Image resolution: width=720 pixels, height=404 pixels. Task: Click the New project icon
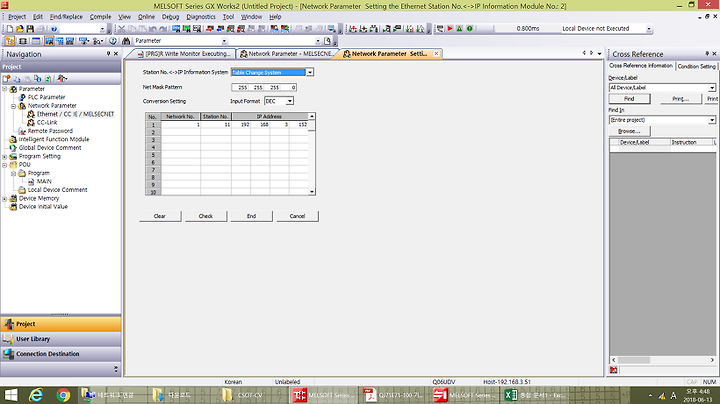[10, 28]
